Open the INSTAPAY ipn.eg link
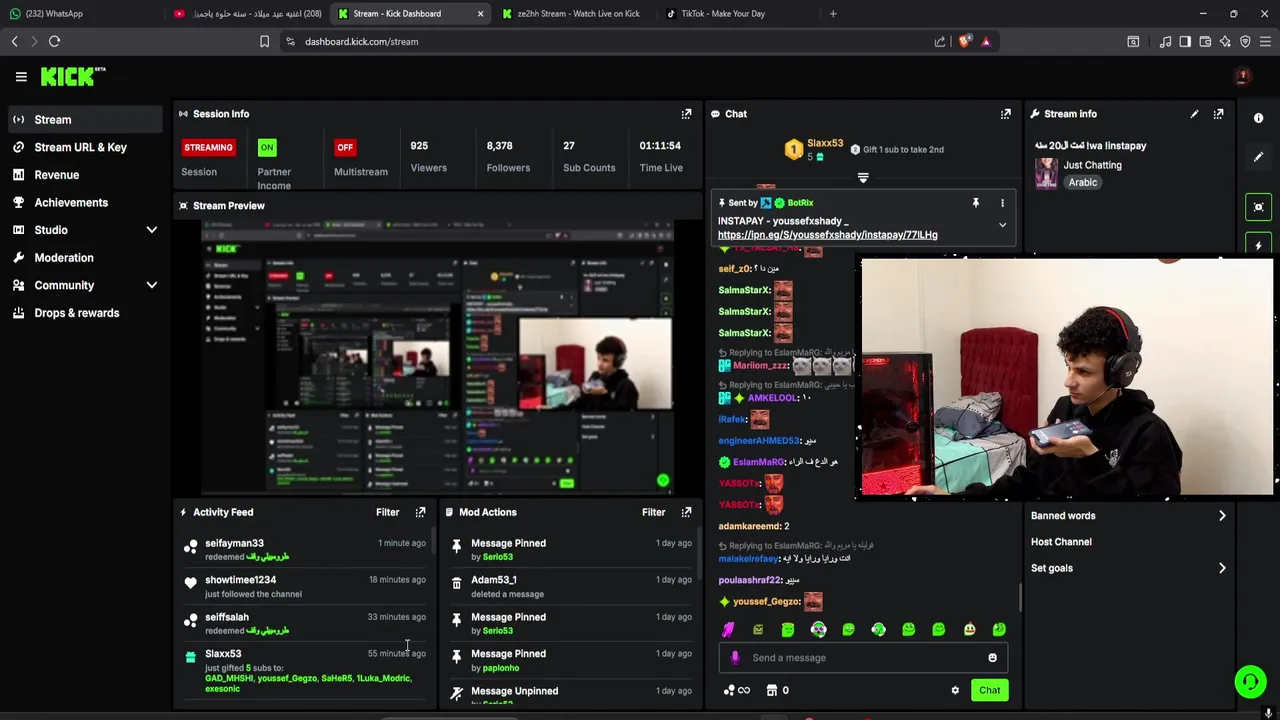 click(x=827, y=235)
